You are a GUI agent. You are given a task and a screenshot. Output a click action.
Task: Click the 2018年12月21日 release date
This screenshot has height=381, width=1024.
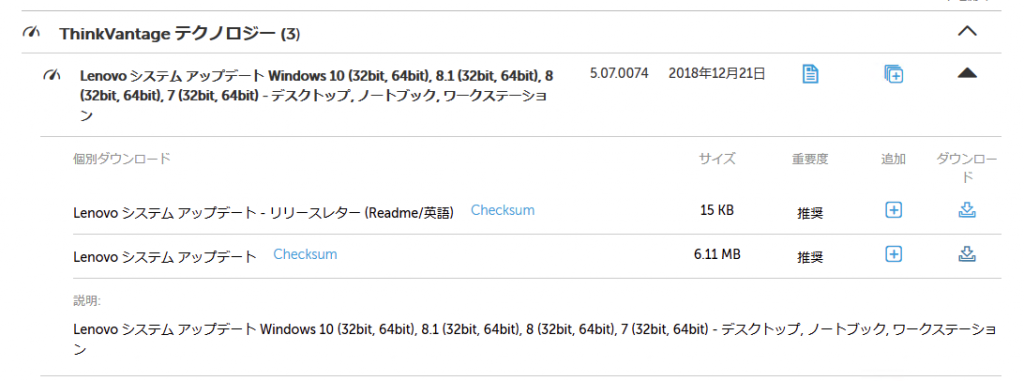(x=716, y=74)
